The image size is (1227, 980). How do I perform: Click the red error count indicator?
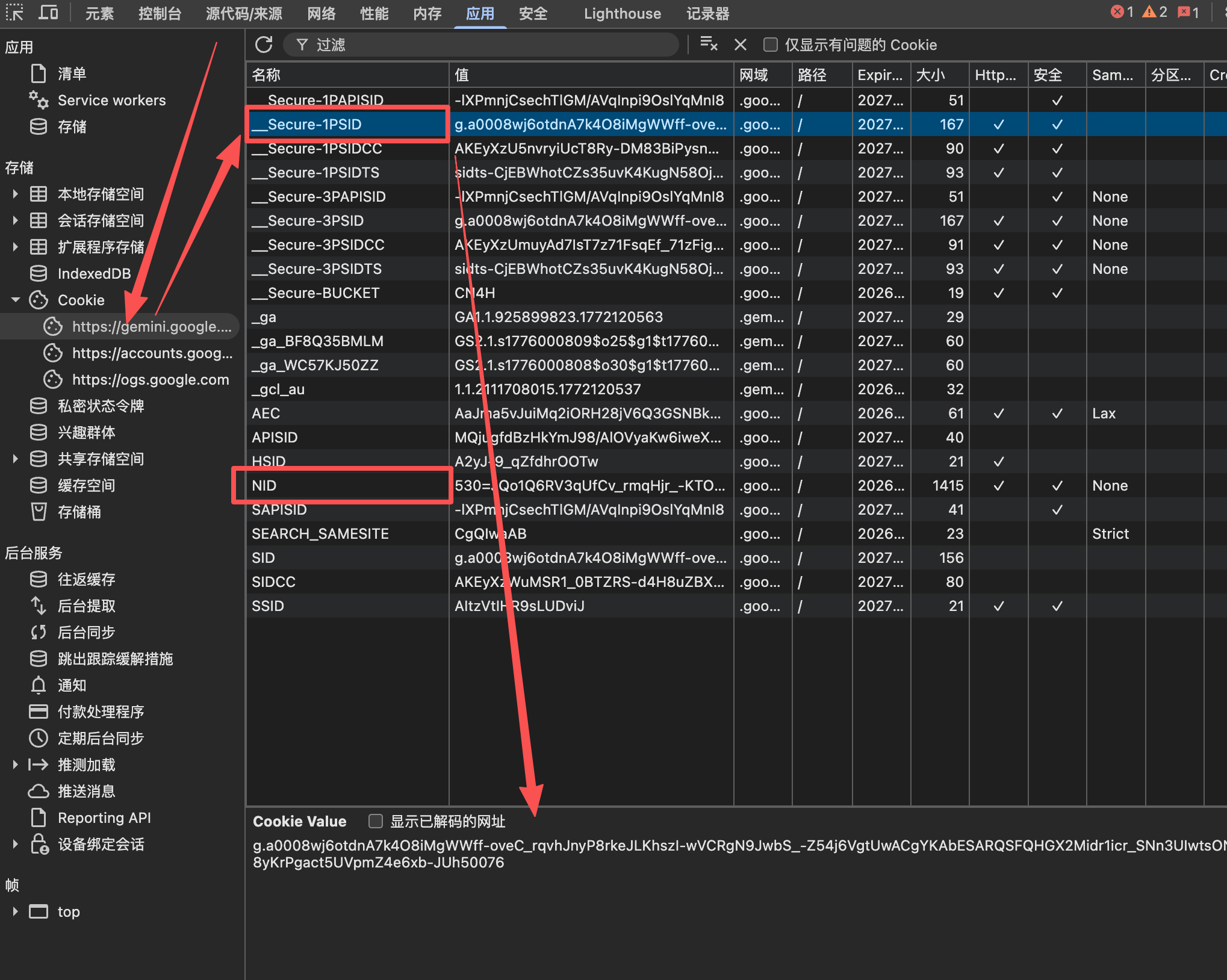point(1122,13)
